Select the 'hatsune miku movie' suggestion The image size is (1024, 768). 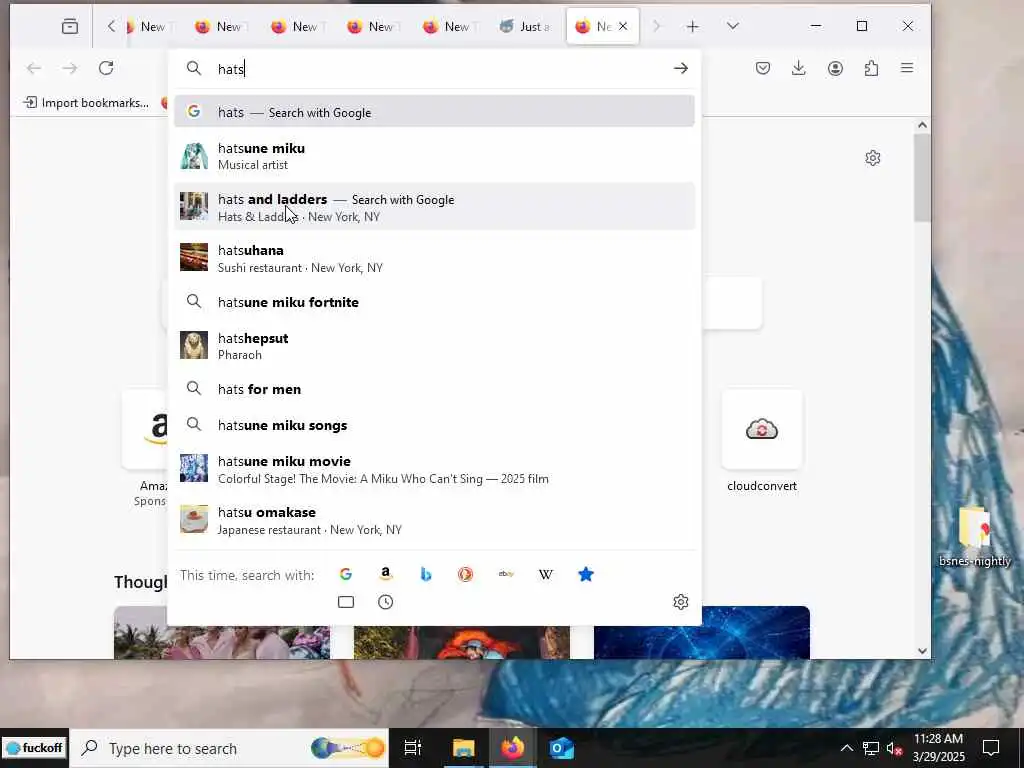click(x=434, y=469)
